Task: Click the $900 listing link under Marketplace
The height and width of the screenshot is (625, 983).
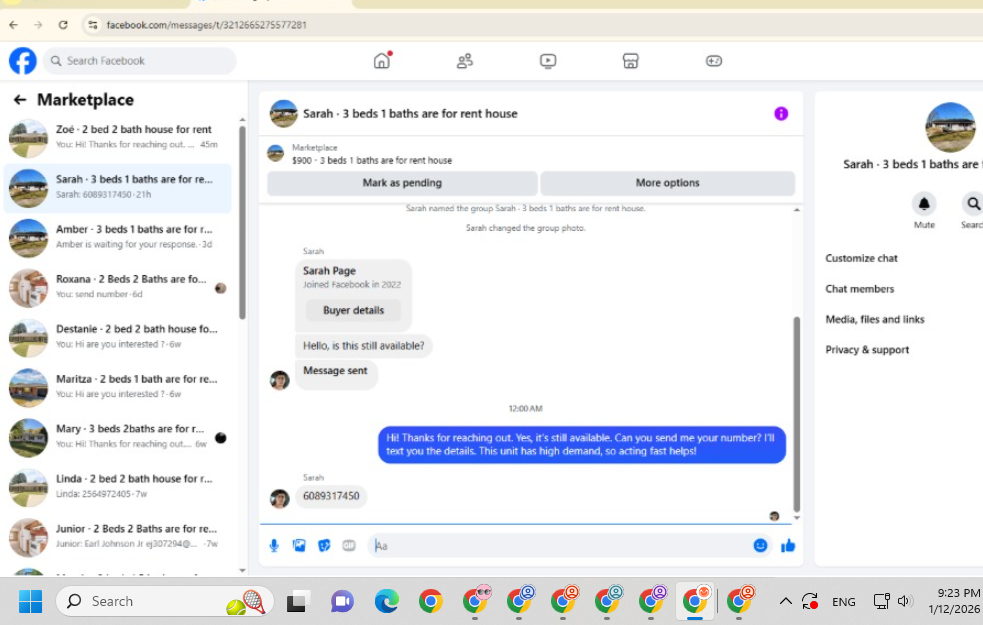Action: pos(372,160)
